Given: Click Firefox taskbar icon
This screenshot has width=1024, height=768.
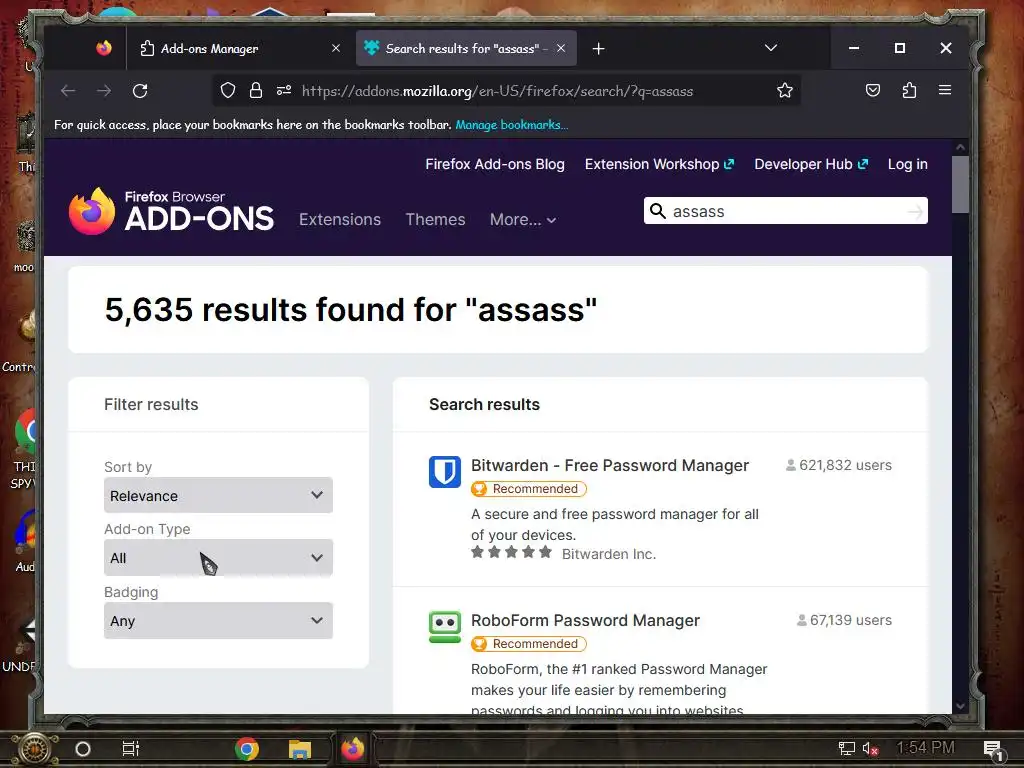Looking at the screenshot, I should (x=353, y=748).
